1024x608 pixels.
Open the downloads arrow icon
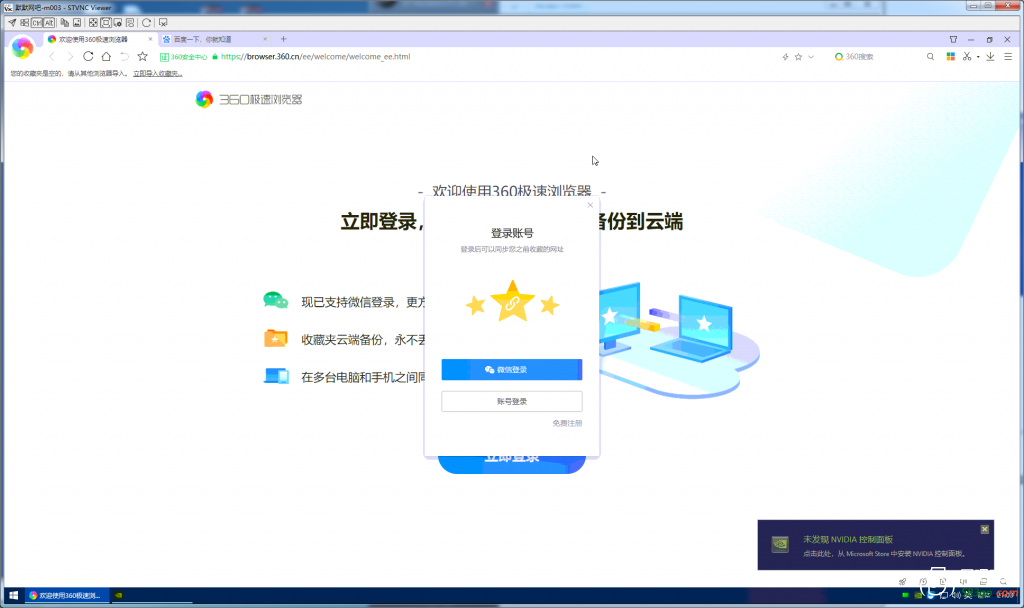pyautogui.click(x=991, y=57)
